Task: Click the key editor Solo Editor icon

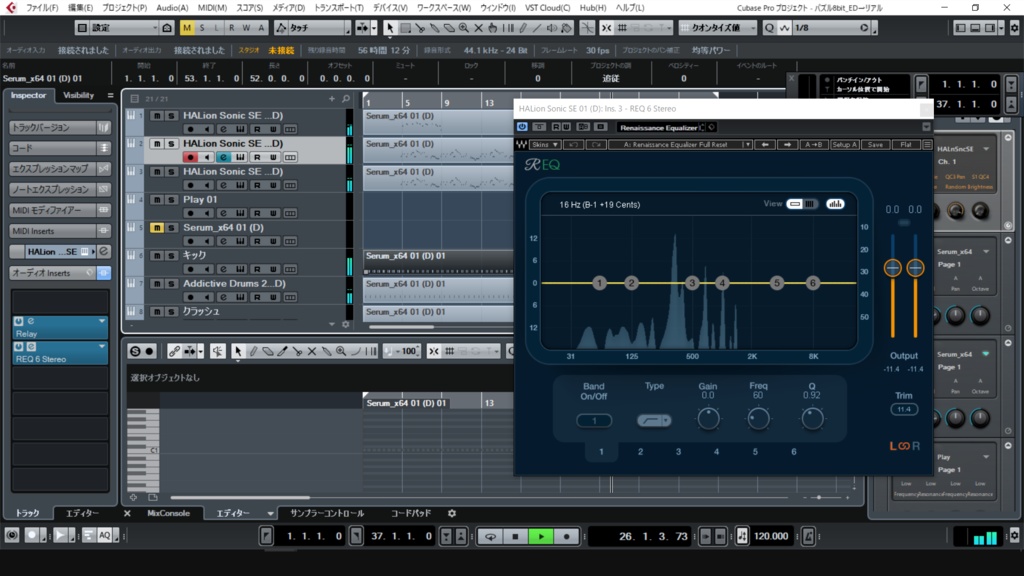Action: coord(135,351)
